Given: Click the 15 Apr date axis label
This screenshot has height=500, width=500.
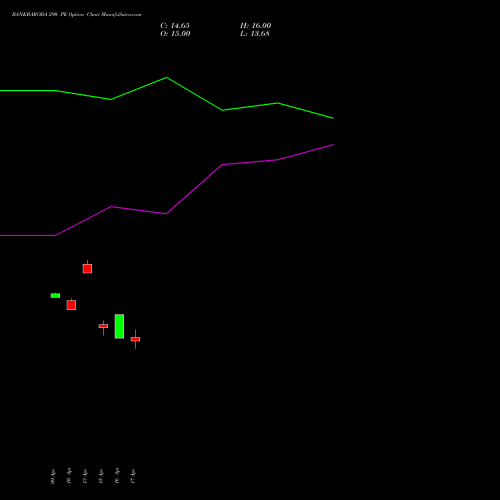Looking at the screenshot, I should (101, 477).
